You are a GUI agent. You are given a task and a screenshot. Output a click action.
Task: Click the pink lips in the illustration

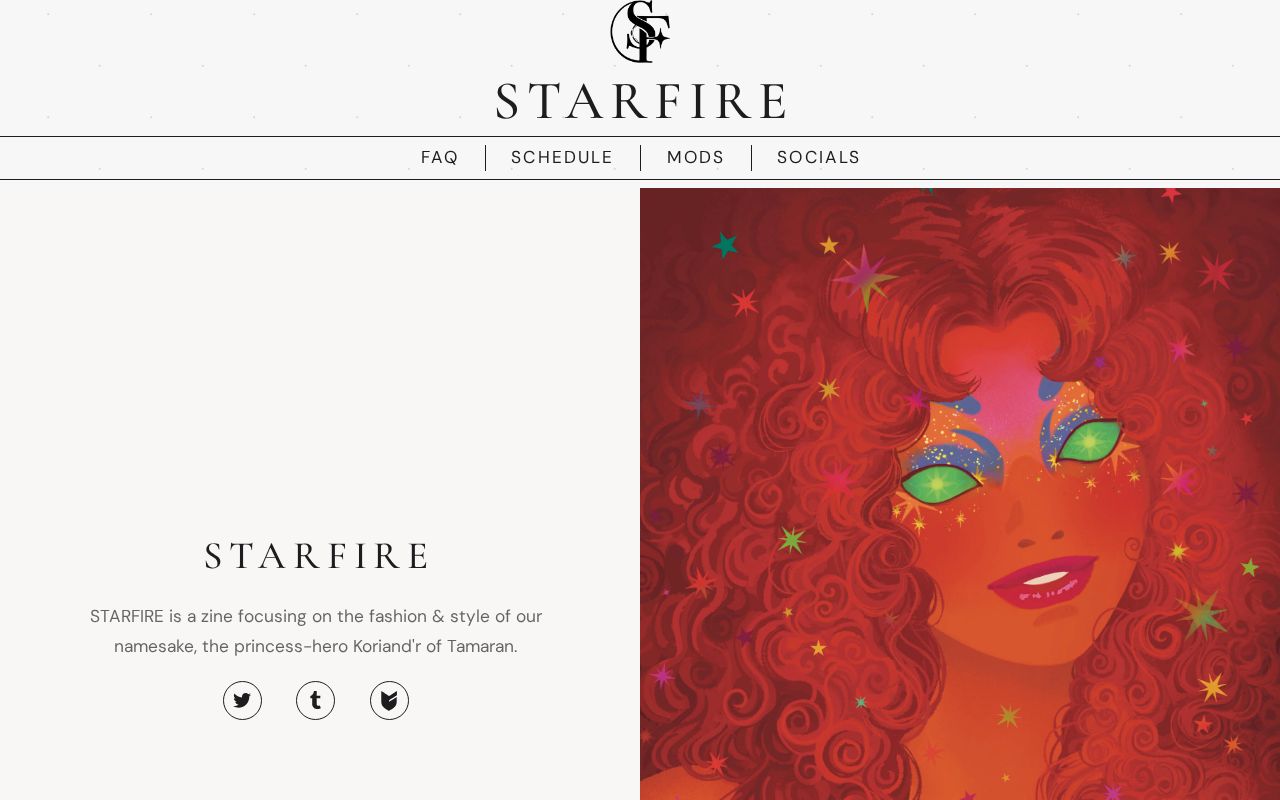click(x=1043, y=581)
